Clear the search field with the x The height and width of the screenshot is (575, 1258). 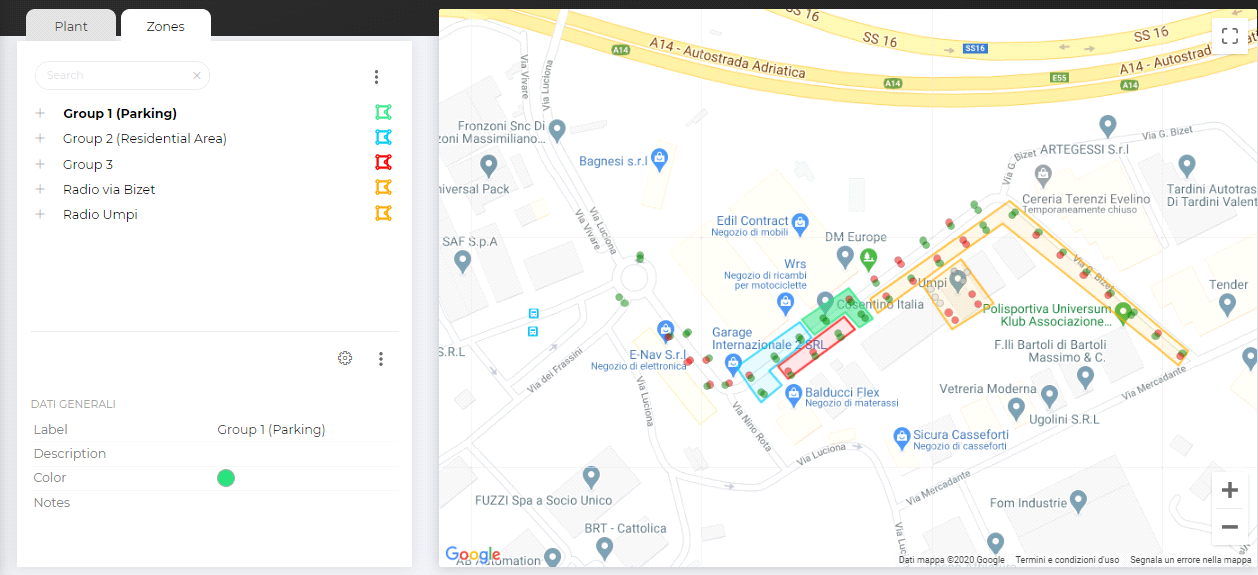(x=197, y=75)
